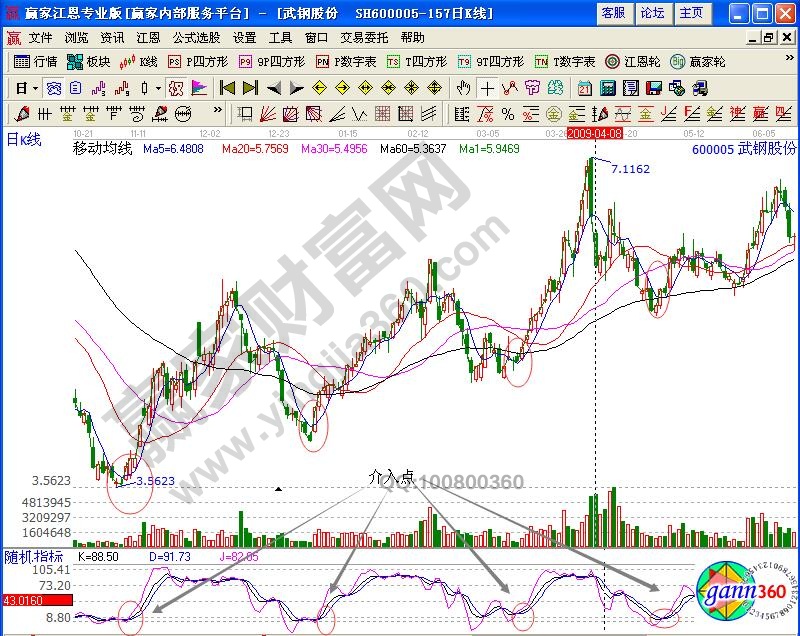This screenshot has width=800, height=636.
Task: Select the 板块 sector toolbar button
Action: tap(88, 61)
